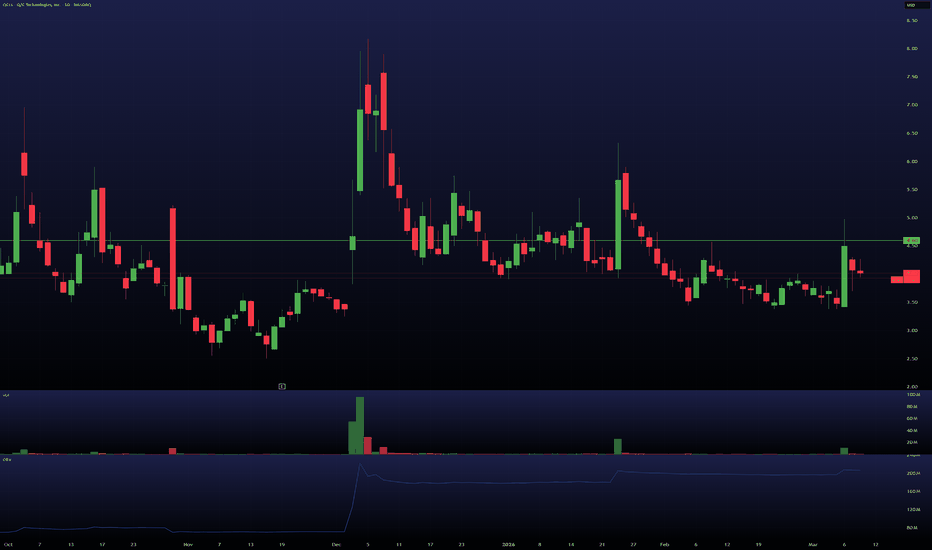The width and height of the screenshot is (932, 550).
Task: Select the Nov label on the time axis
Action: (188, 544)
